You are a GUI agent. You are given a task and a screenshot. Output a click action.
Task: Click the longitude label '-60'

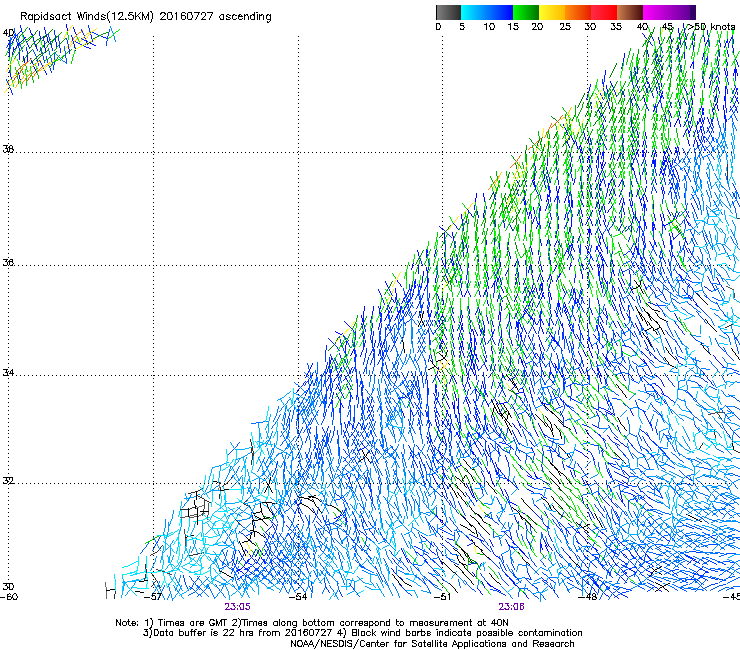pyautogui.click(x=9, y=597)
